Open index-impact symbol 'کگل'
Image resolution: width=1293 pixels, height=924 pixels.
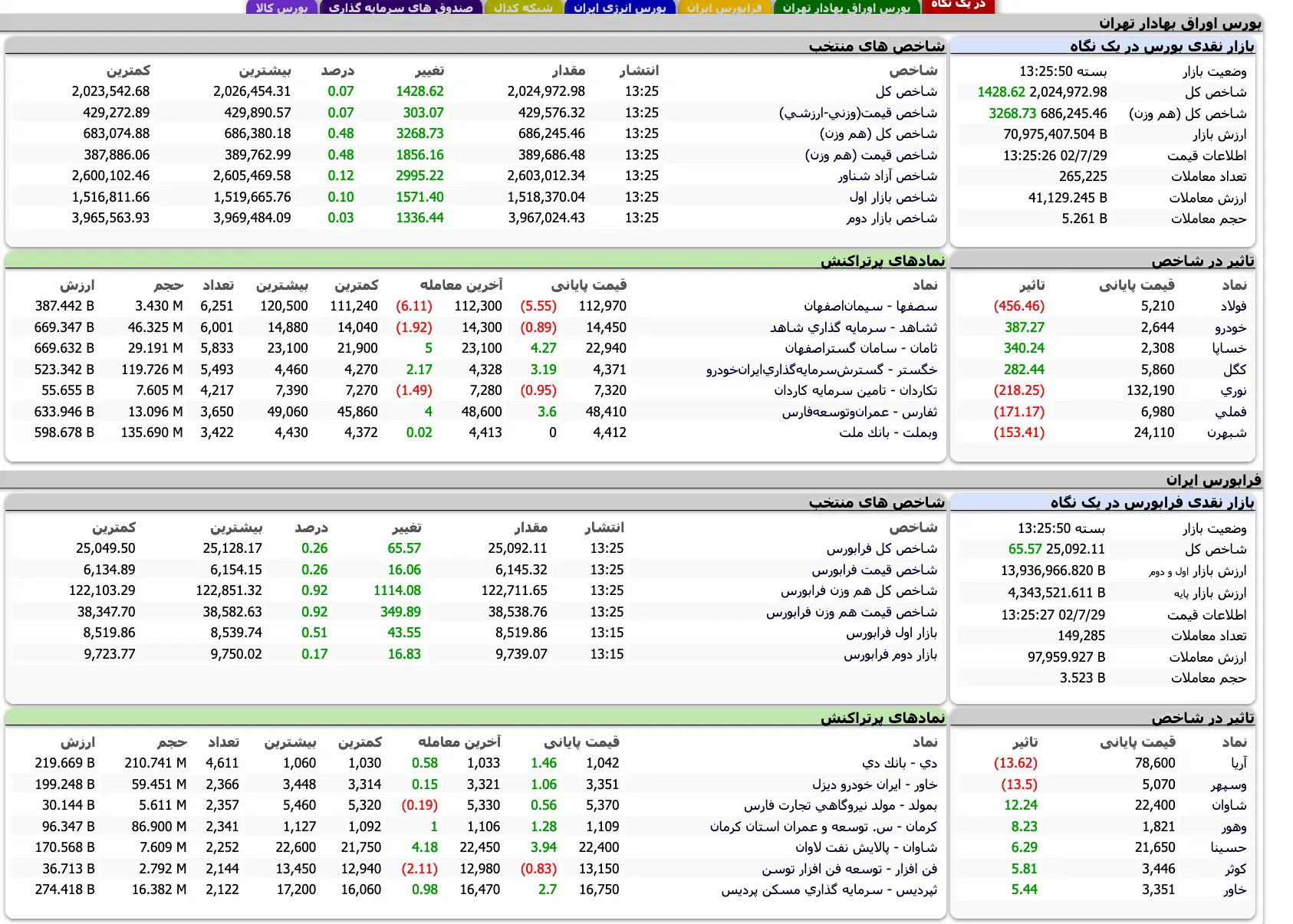click(x=1235, y=370)
